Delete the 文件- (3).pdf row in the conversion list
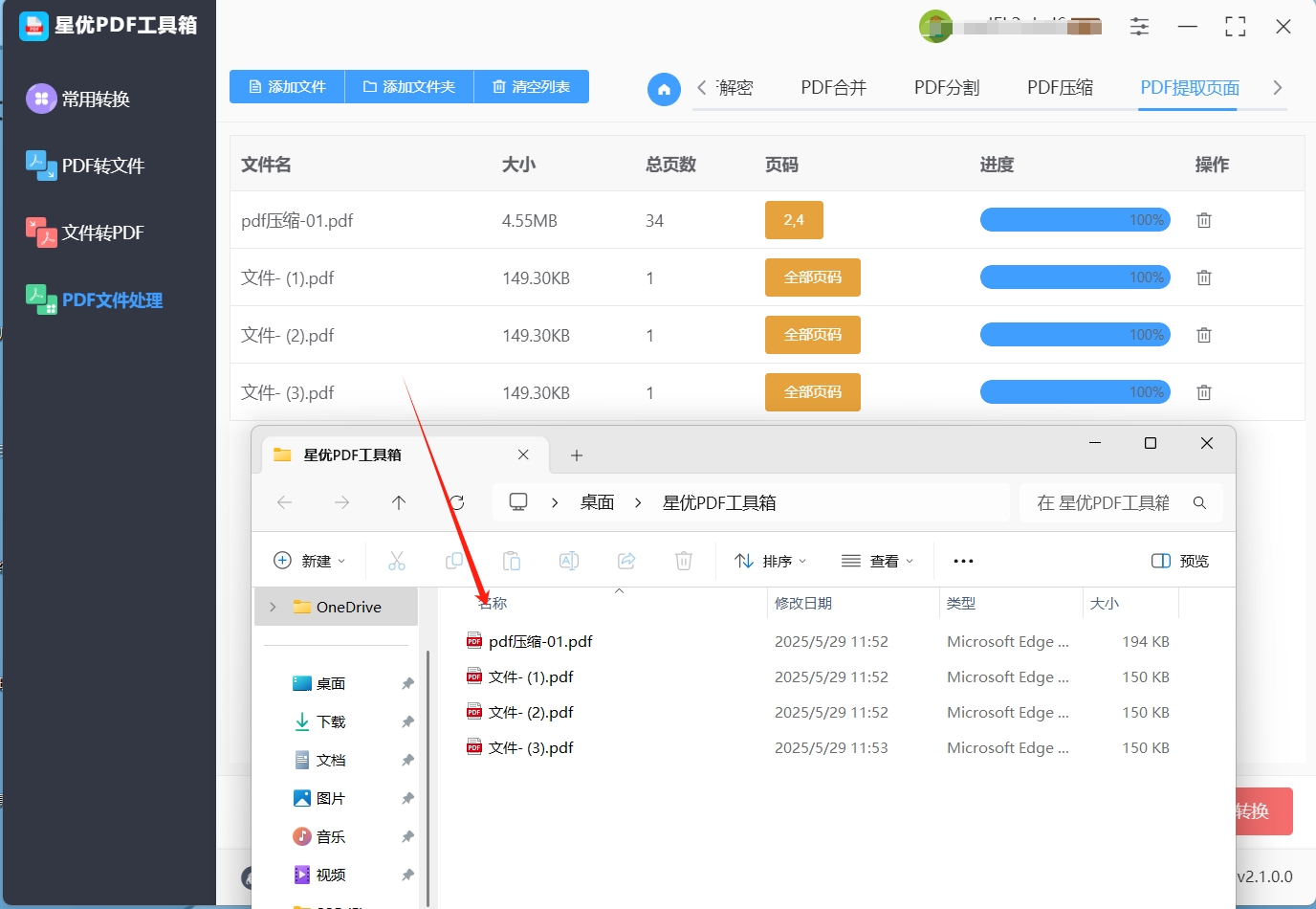This screenshot has height=909, width=1316. [1204, 392]
